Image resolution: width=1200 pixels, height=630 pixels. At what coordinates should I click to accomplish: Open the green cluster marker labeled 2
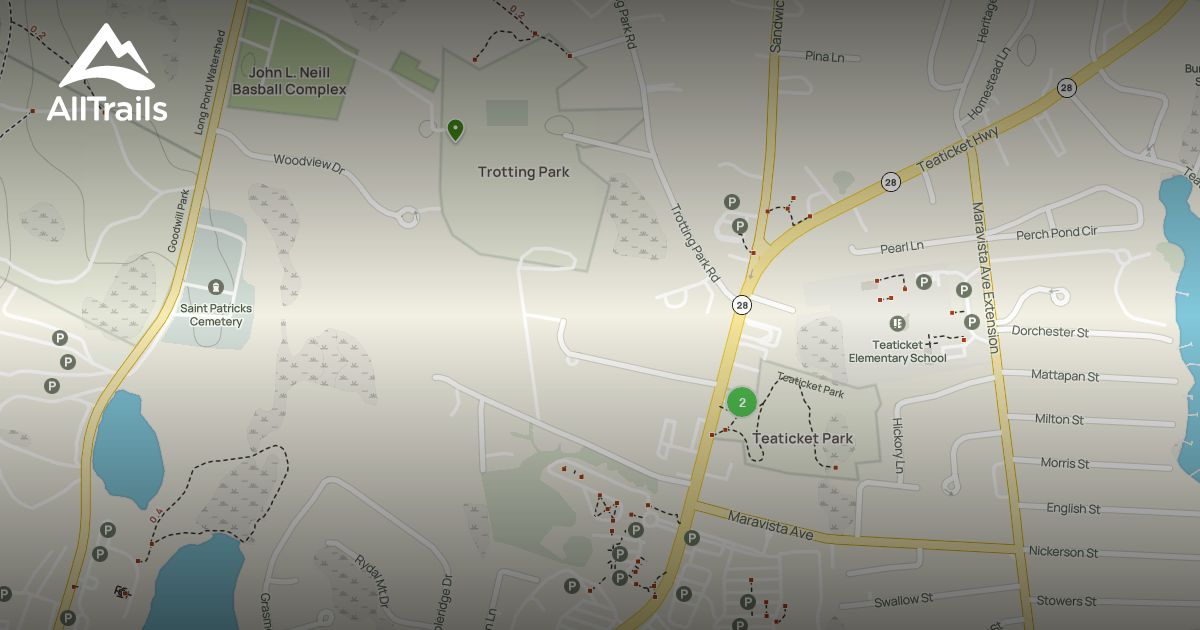(741, 402)
